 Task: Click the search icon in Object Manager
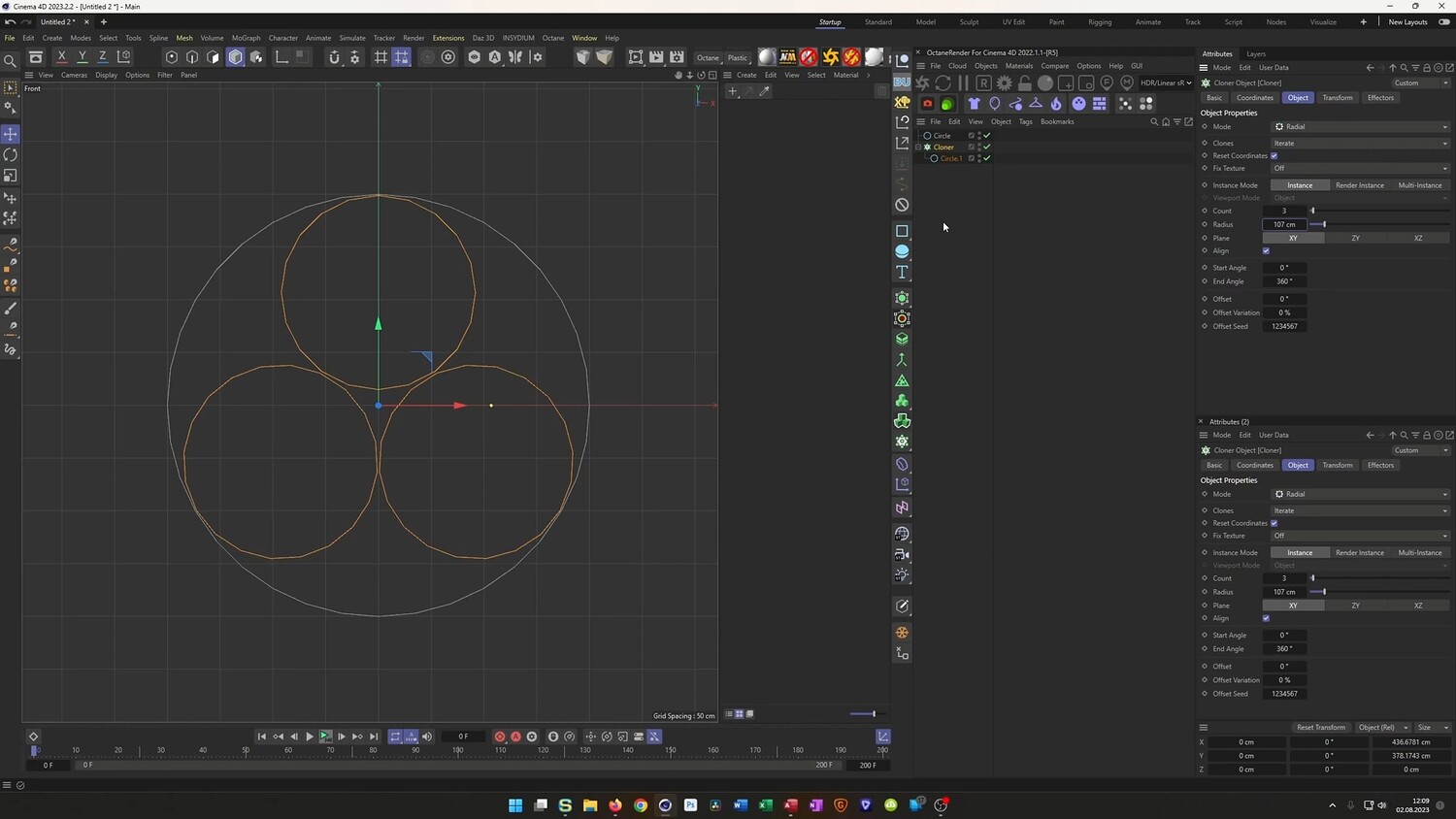(1154, 121)
